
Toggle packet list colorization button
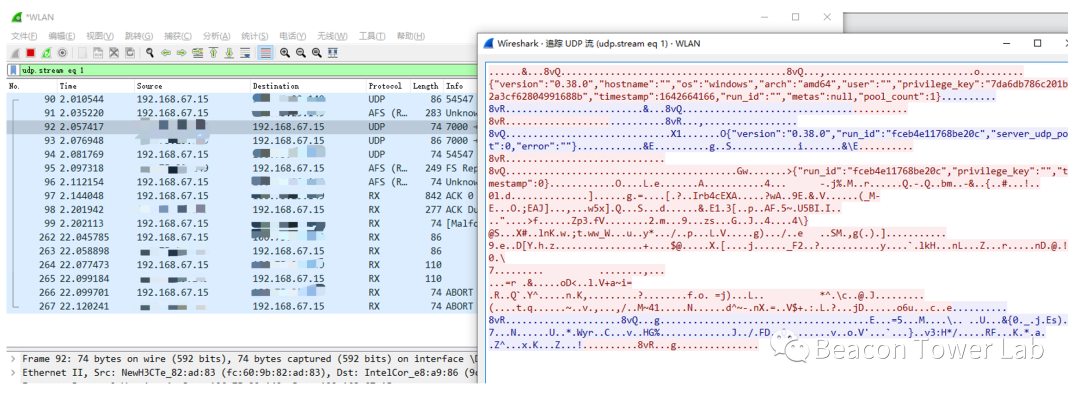click(x=265, y=53)
